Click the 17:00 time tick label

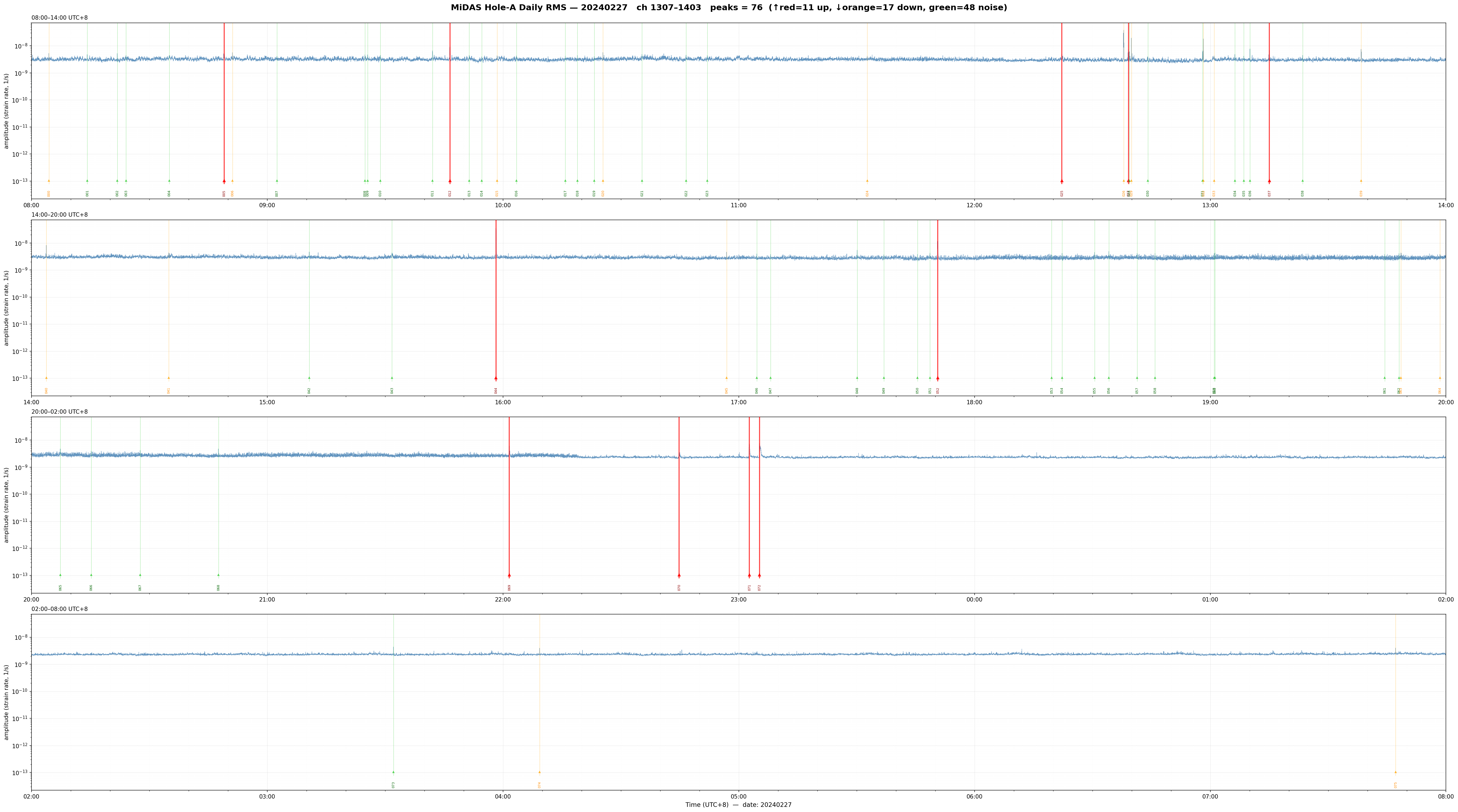coord(739,402)
